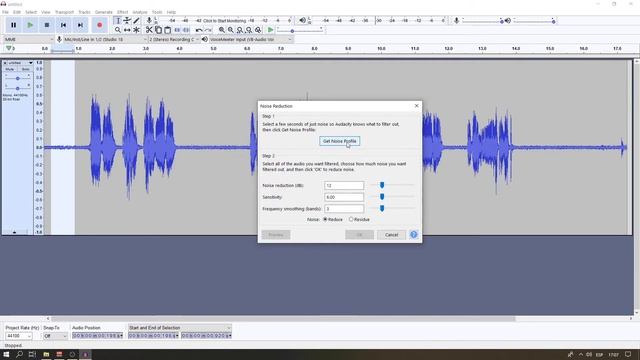This screenshot has width=640, height=360.
Task: Open Windows taskbar search
Action: pyautogui.click(x=19, y=354)
